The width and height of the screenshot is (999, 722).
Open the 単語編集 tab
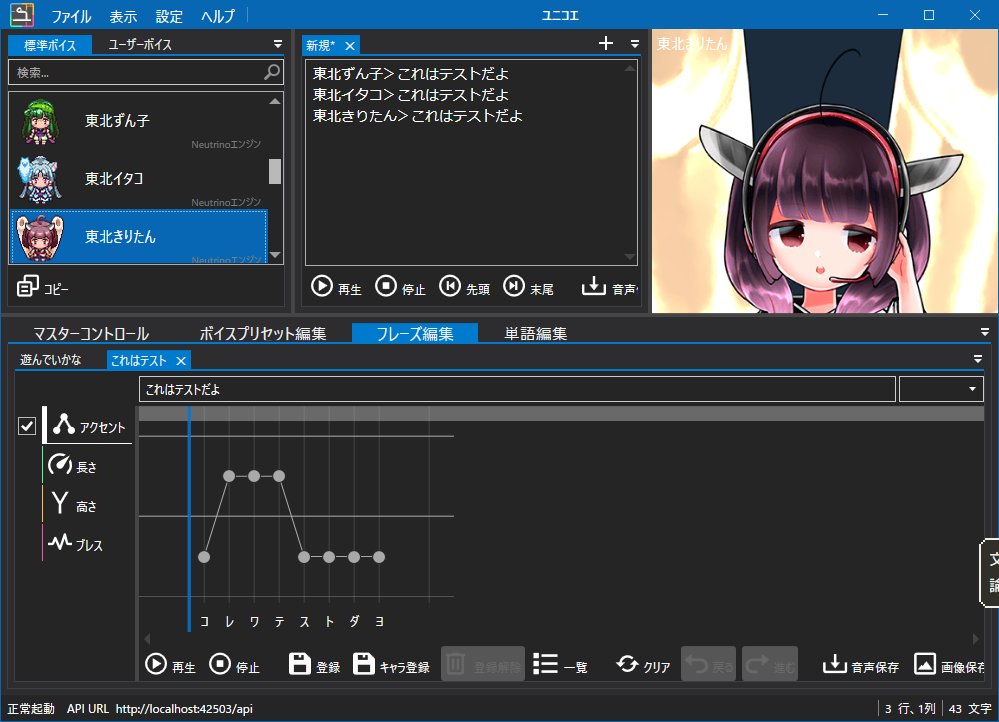click(x=535, y=333)
